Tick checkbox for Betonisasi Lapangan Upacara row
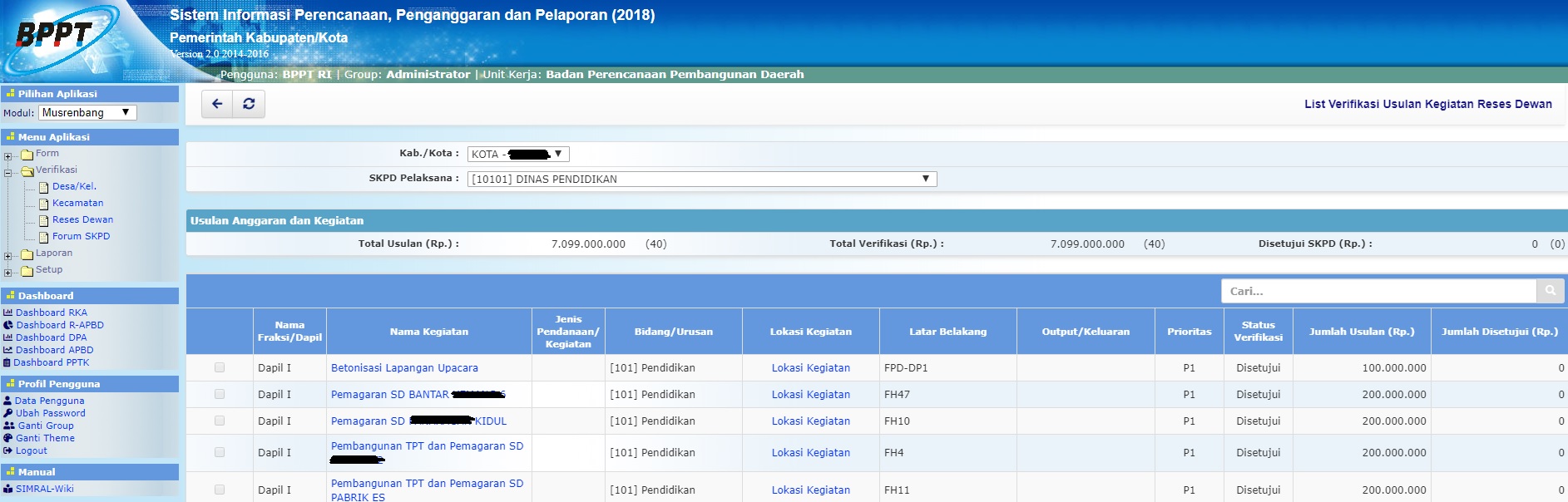 [220, 367]
